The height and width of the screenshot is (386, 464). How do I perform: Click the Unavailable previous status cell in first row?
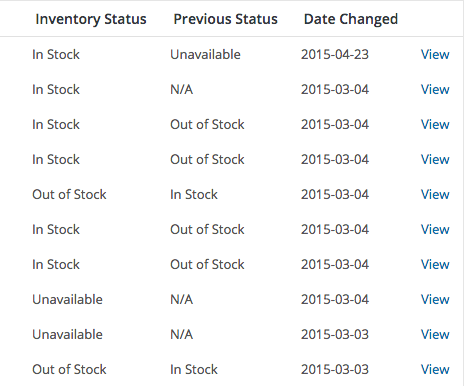point(205,54)
